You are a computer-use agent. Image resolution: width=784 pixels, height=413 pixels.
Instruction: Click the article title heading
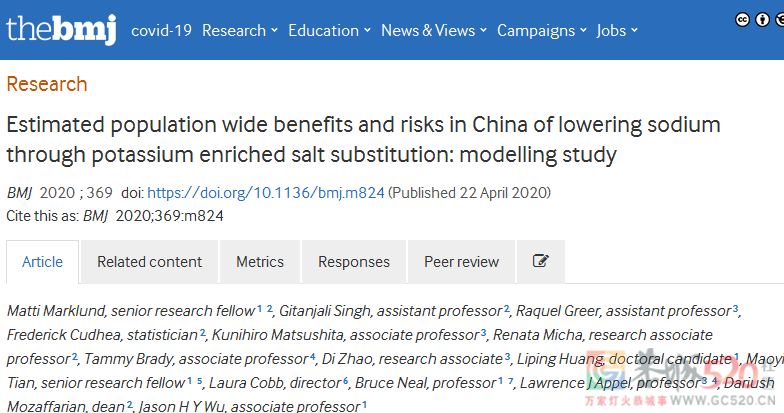point(364,140)
